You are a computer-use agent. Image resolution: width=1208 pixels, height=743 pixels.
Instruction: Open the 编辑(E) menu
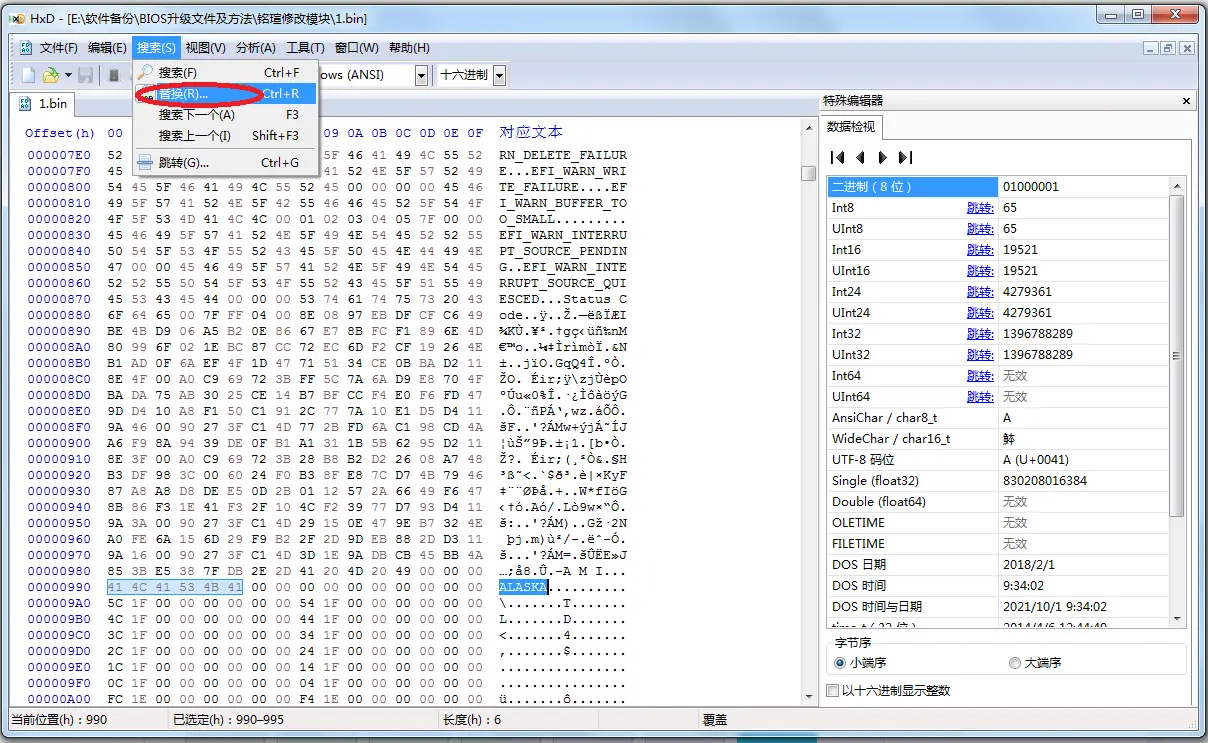point(107,48)
